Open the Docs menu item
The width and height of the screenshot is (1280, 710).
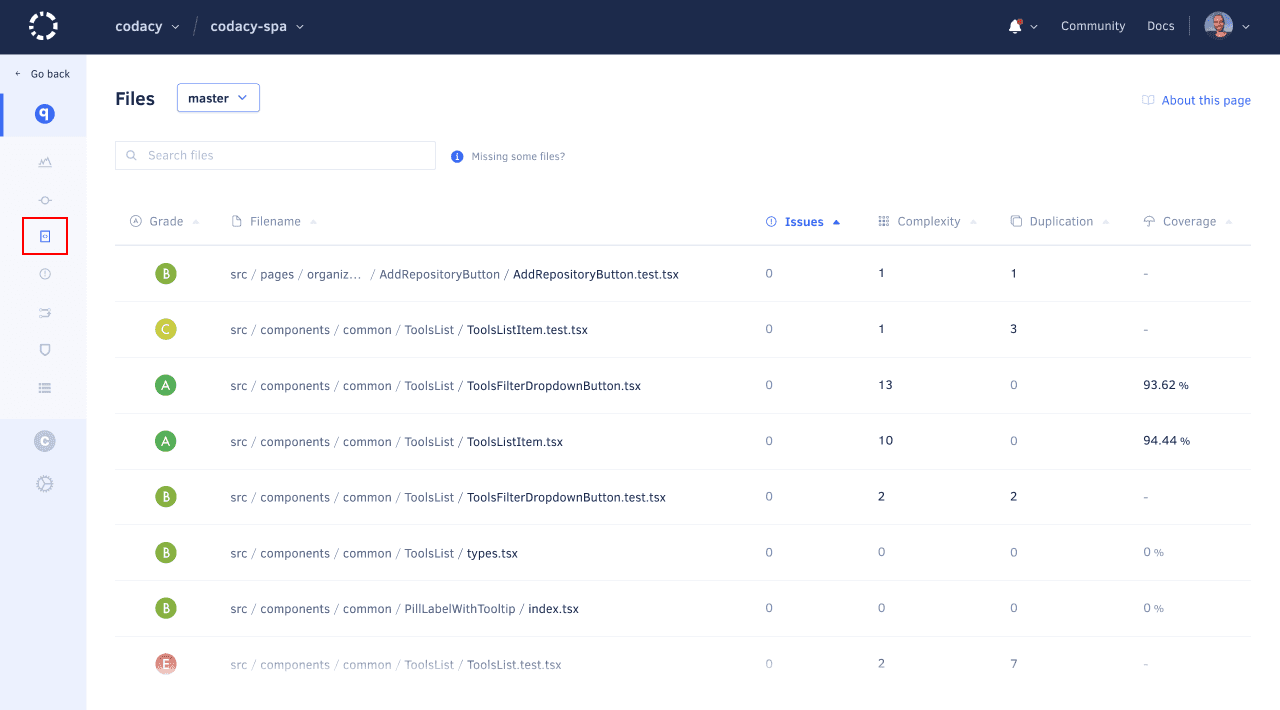[1160, 27]
